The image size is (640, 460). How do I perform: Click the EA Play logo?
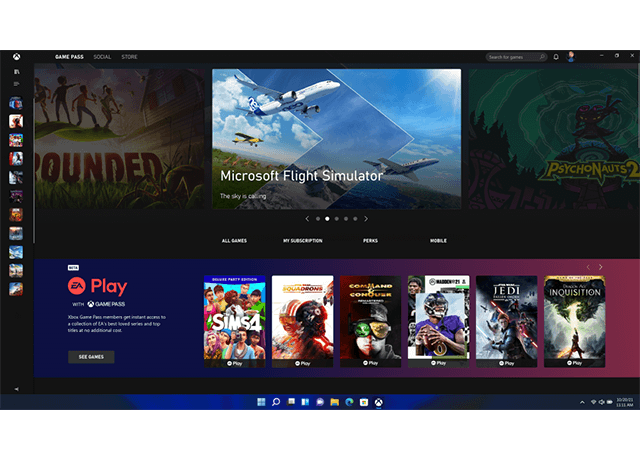click(98, 286)
